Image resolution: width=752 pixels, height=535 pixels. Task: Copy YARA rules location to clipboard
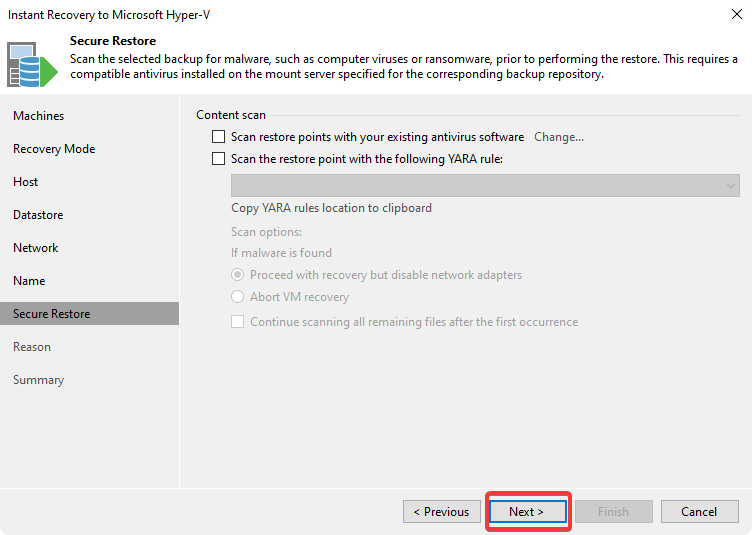coord(331,208)
